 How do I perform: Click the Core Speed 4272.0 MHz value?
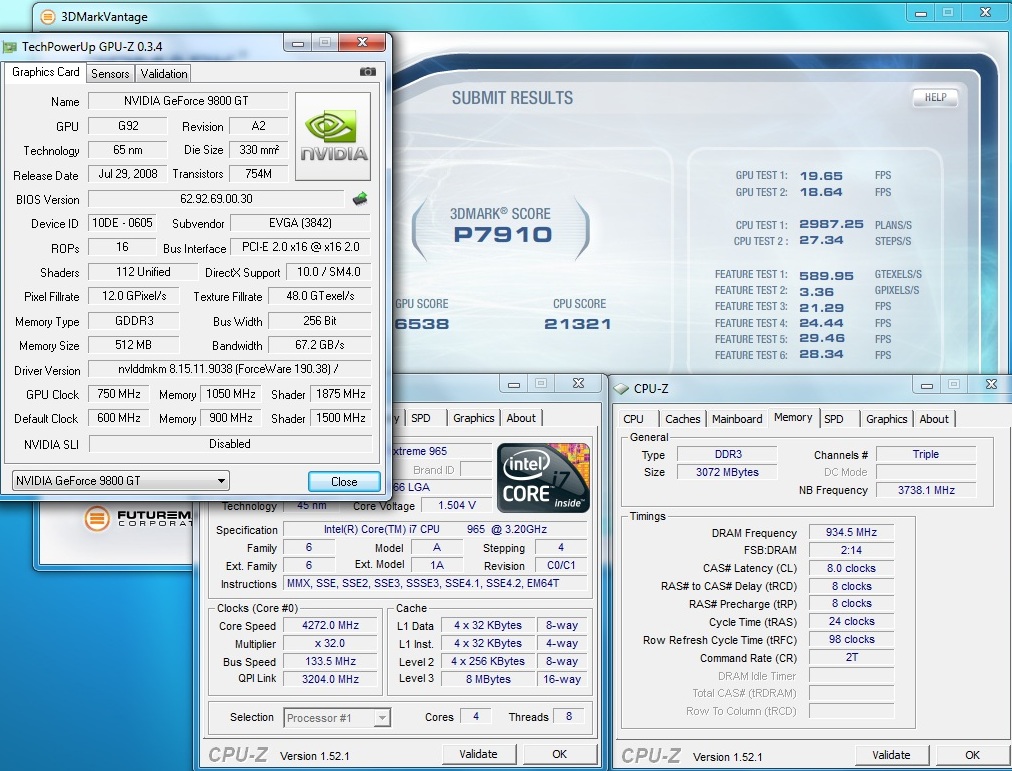click(330, 625)
